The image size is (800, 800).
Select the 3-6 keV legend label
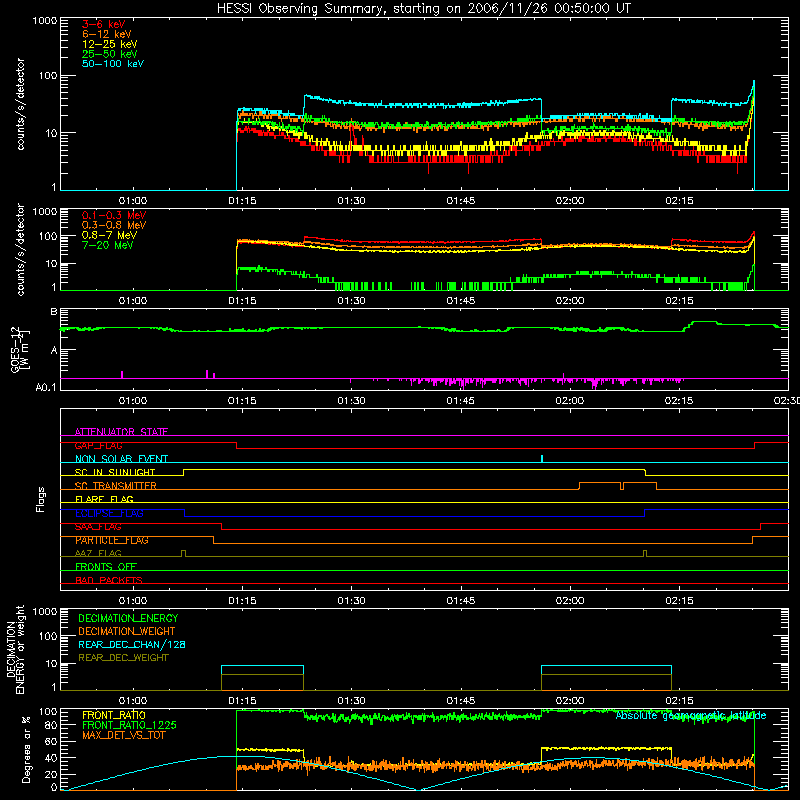click(103, 24)
